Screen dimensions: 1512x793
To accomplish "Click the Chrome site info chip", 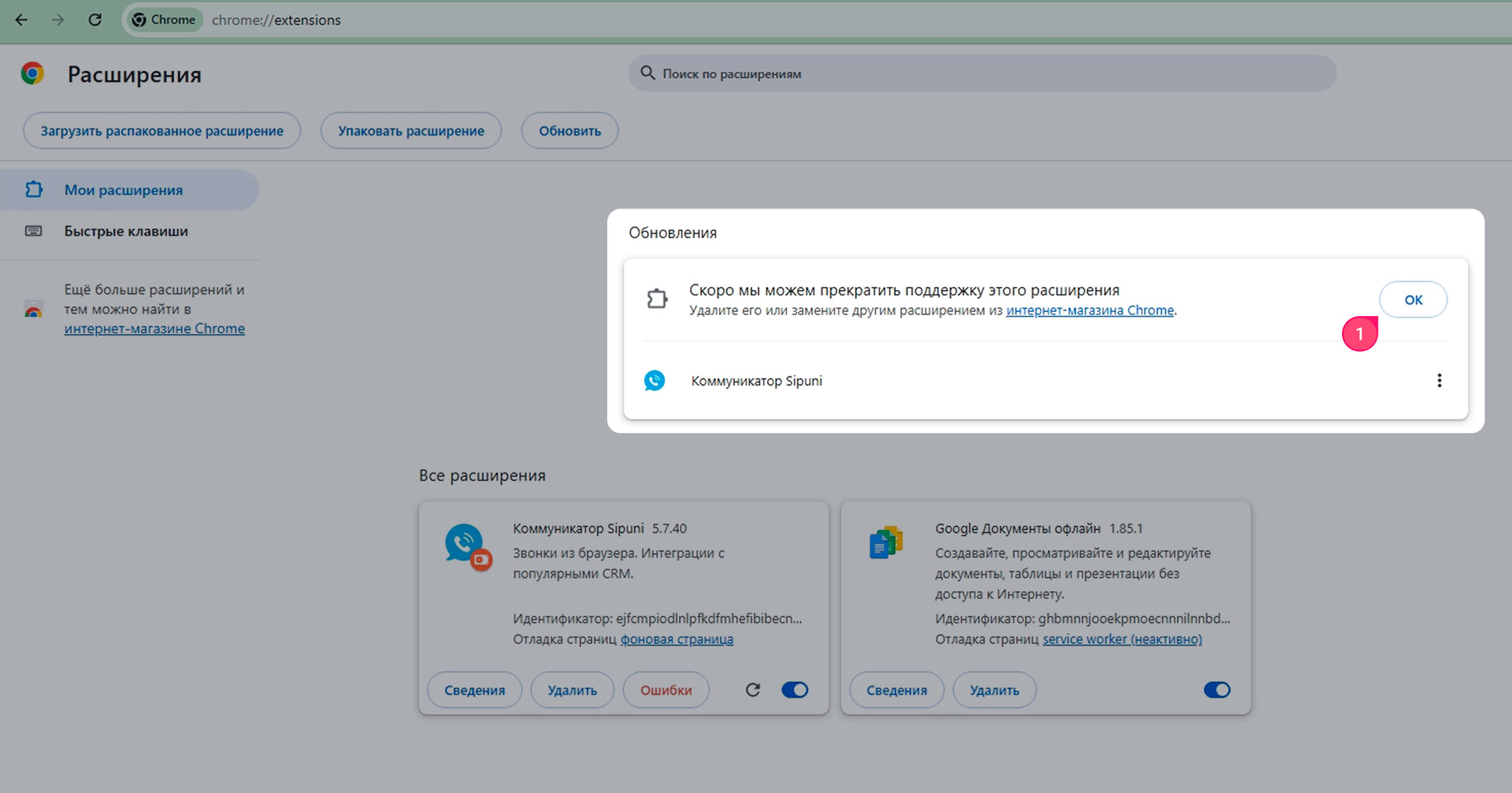I will [x=164, y=20].
